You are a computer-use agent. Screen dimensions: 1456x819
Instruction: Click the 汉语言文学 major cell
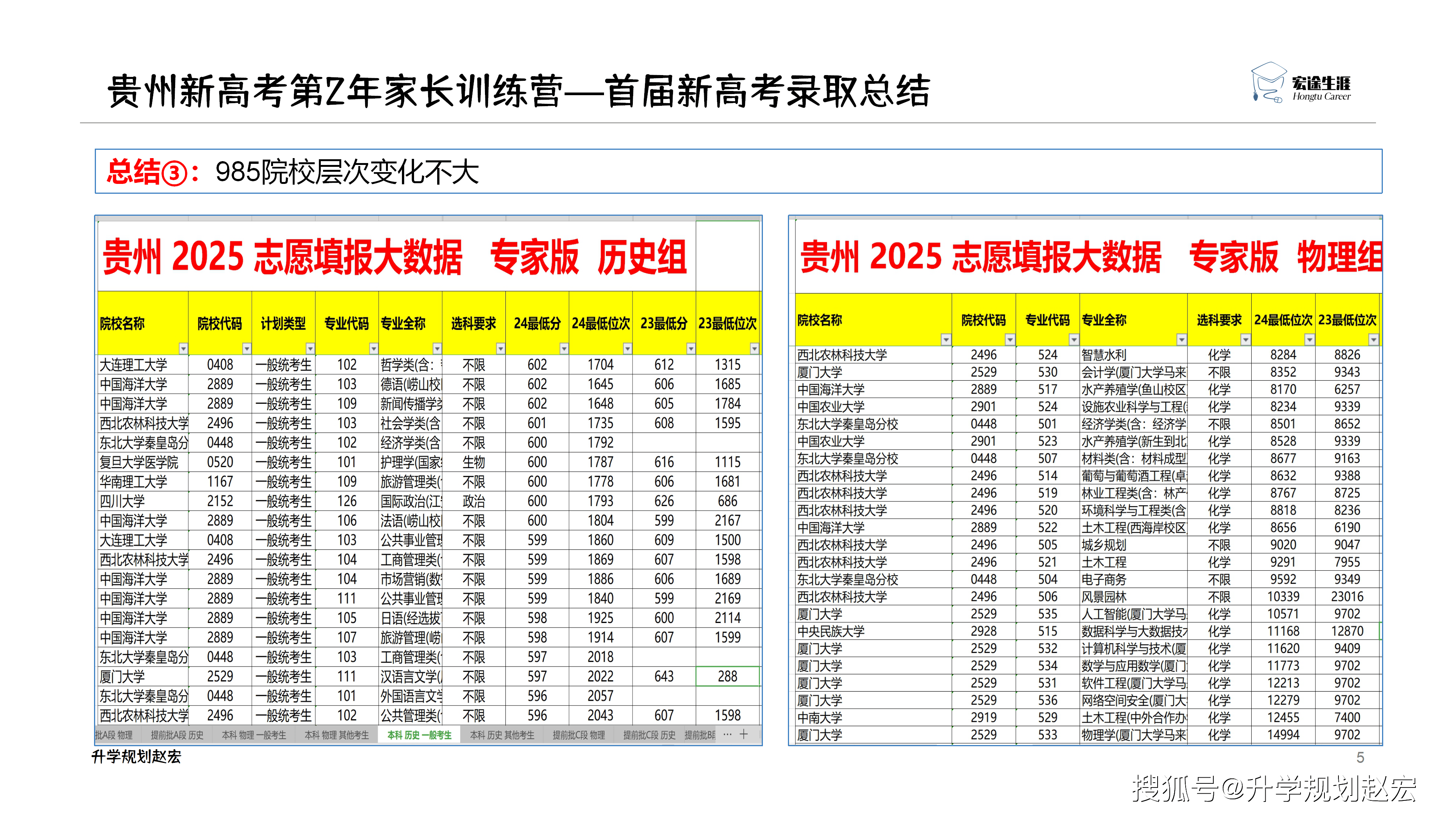410,676
